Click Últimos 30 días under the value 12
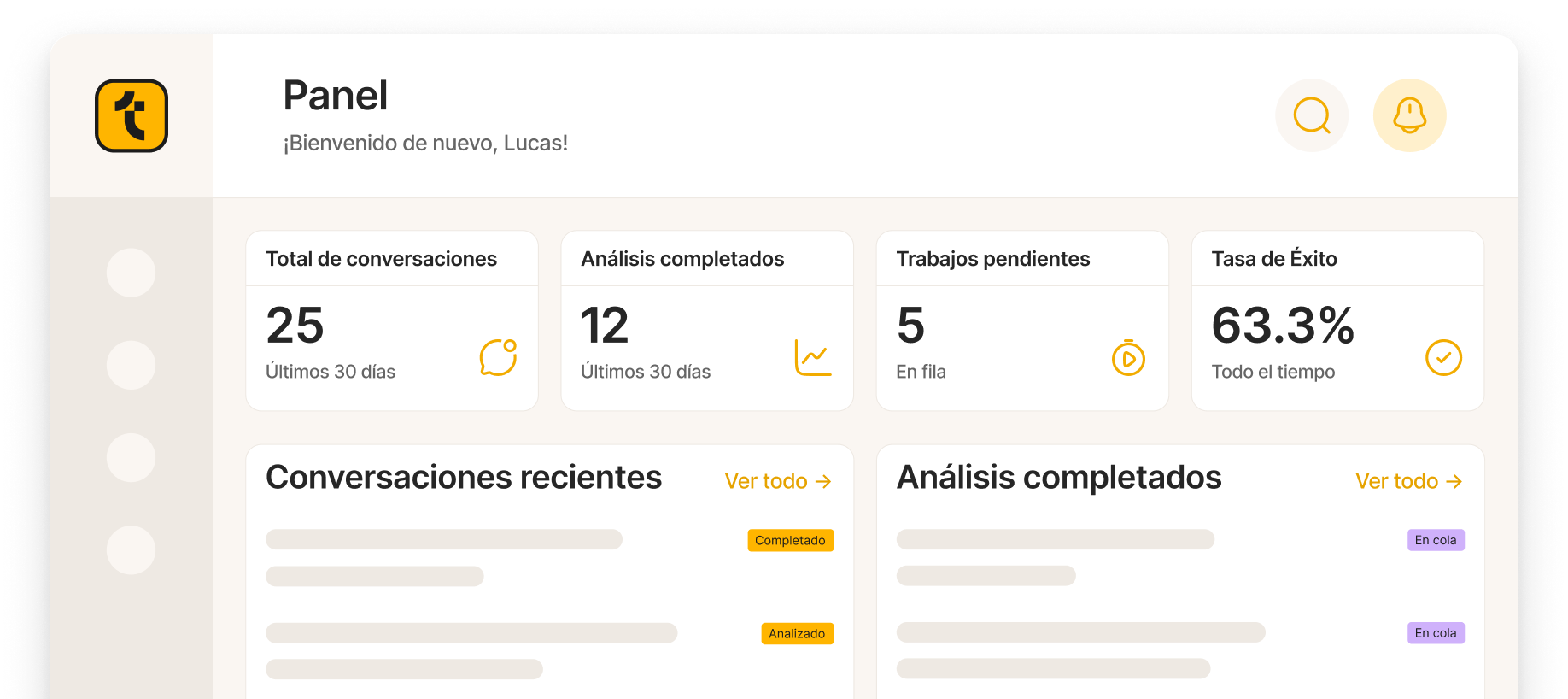1568x699 pixels. pos(646,372)
